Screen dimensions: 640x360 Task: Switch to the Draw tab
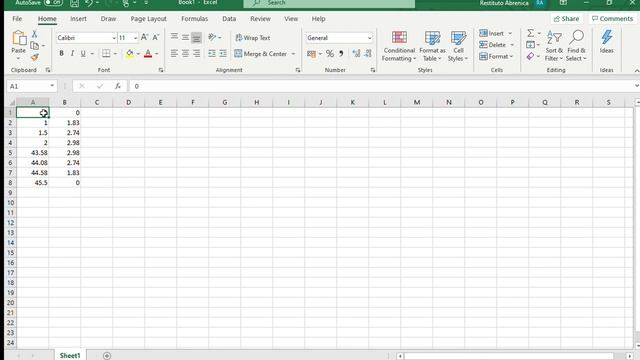[x=108, y=19]
